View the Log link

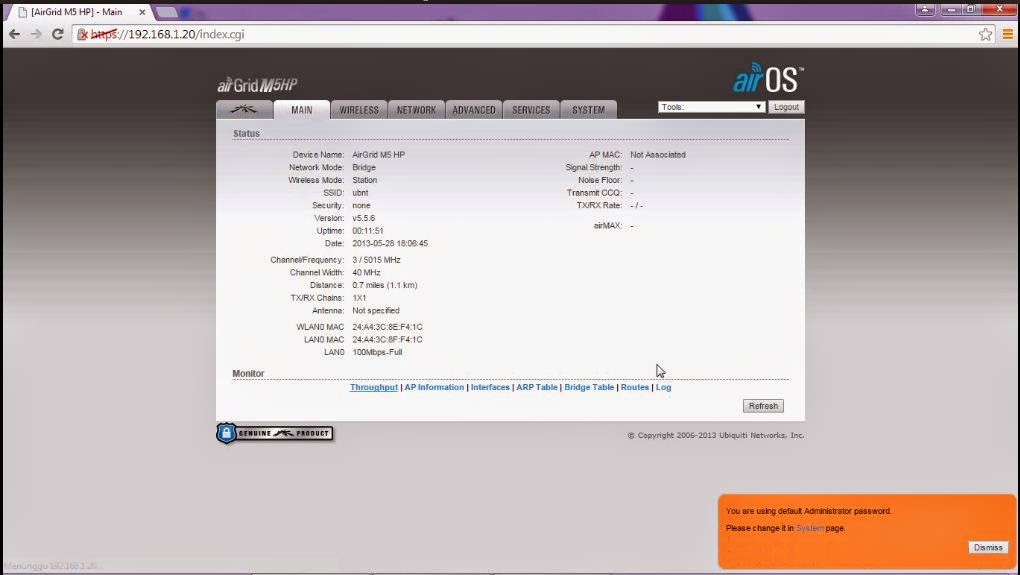point(663,387)
